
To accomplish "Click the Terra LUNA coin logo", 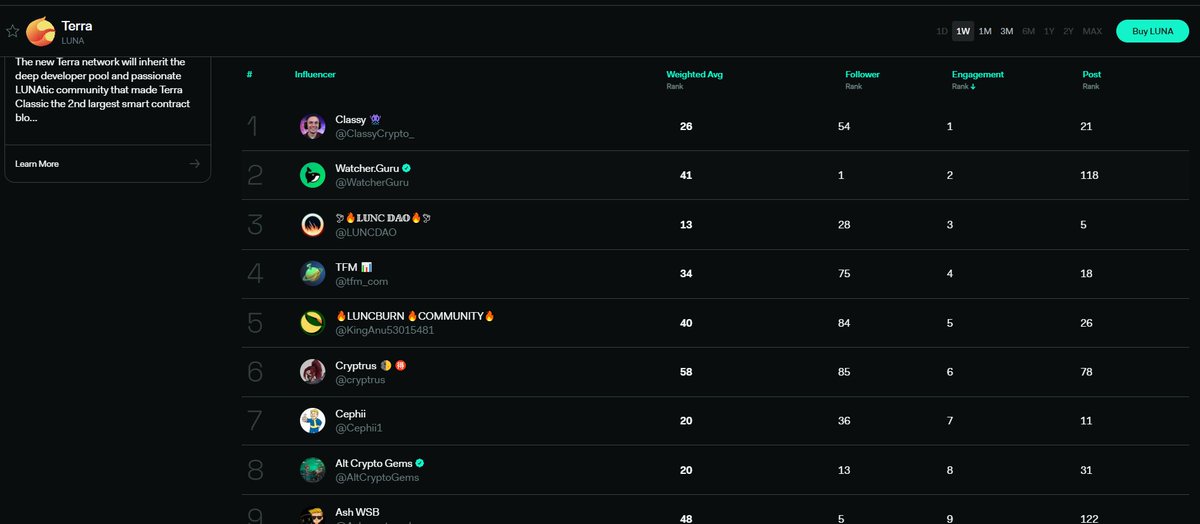I will (41, 31).
